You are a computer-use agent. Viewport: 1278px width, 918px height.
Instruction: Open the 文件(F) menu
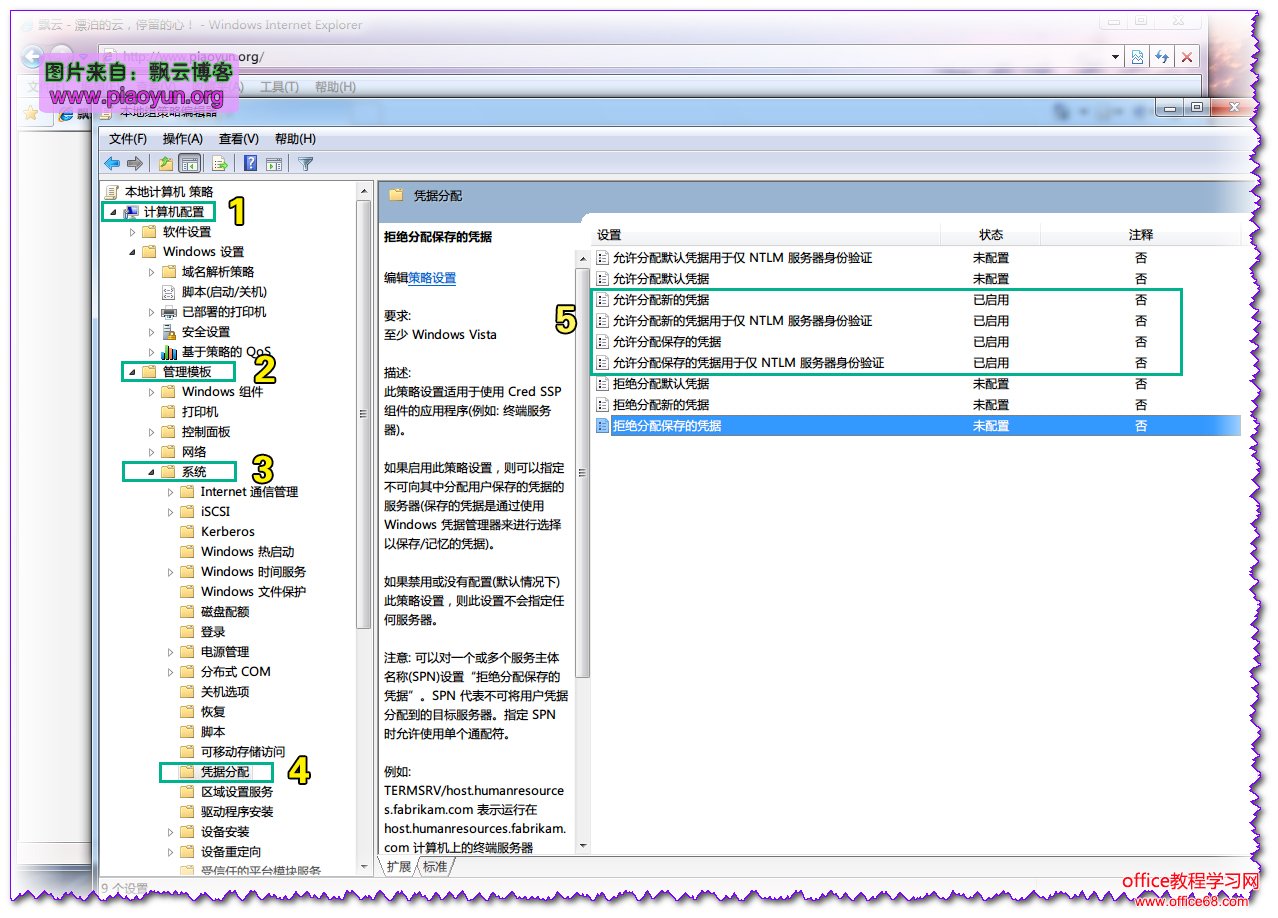click(x=128, y=139)
